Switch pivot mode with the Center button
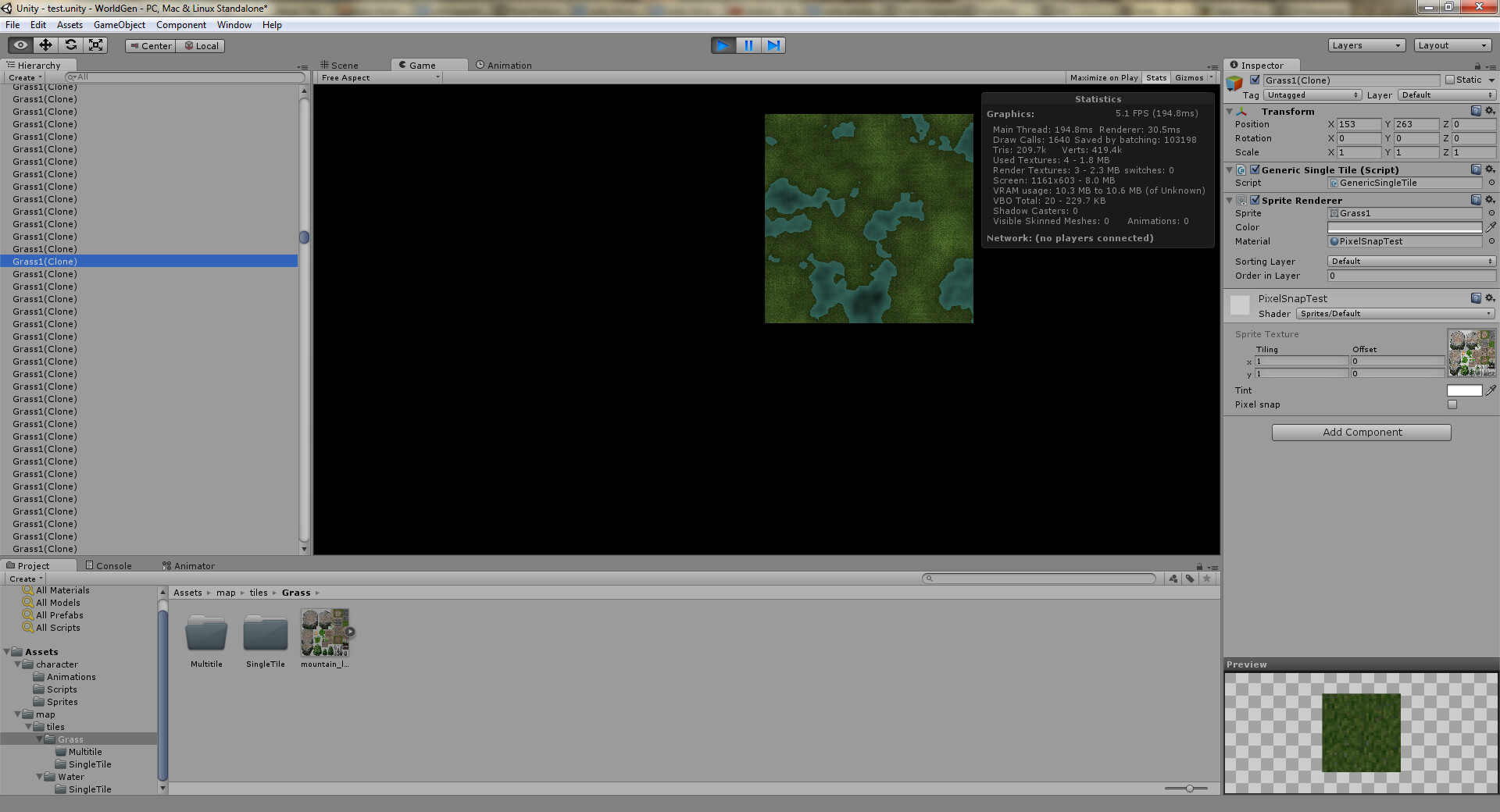This screenshot has height=812, width=1500. point(149,45)
